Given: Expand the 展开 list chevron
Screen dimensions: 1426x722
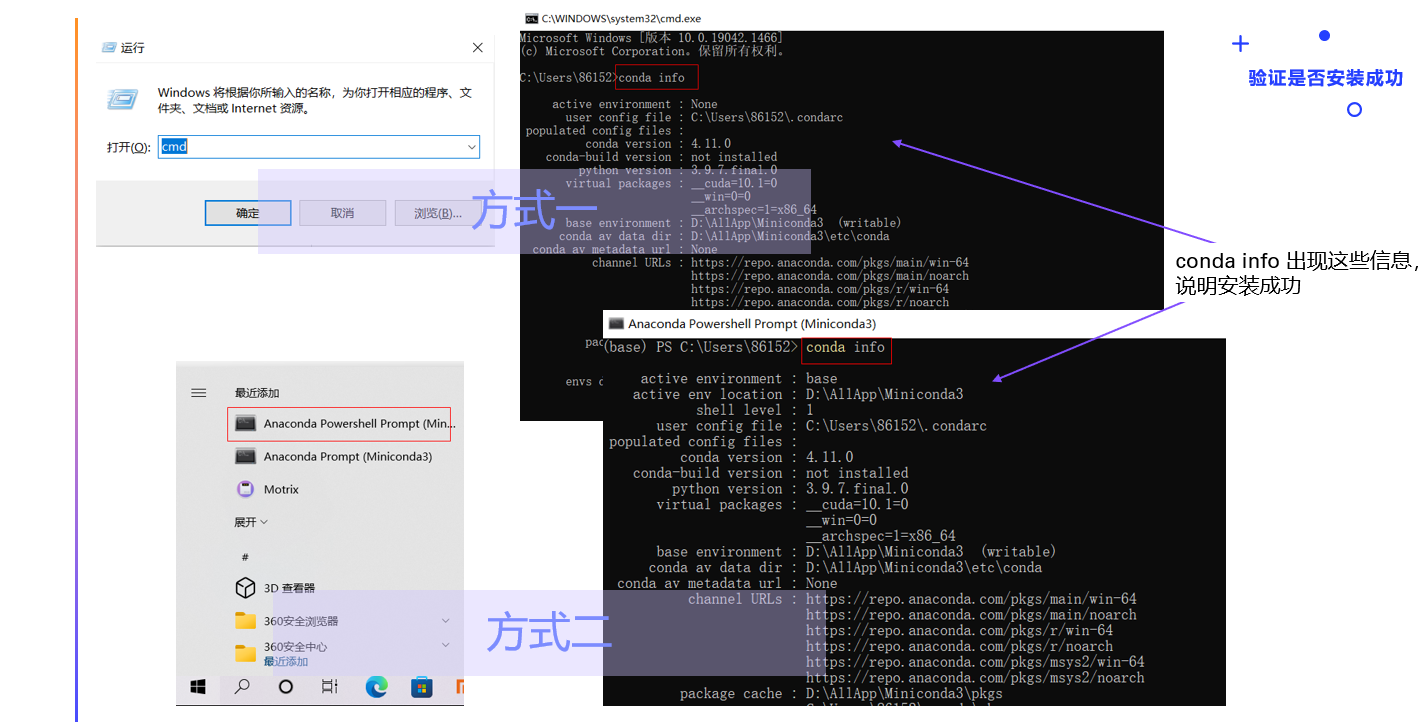Looking at the screenshot, I should (x=264, y=522).
